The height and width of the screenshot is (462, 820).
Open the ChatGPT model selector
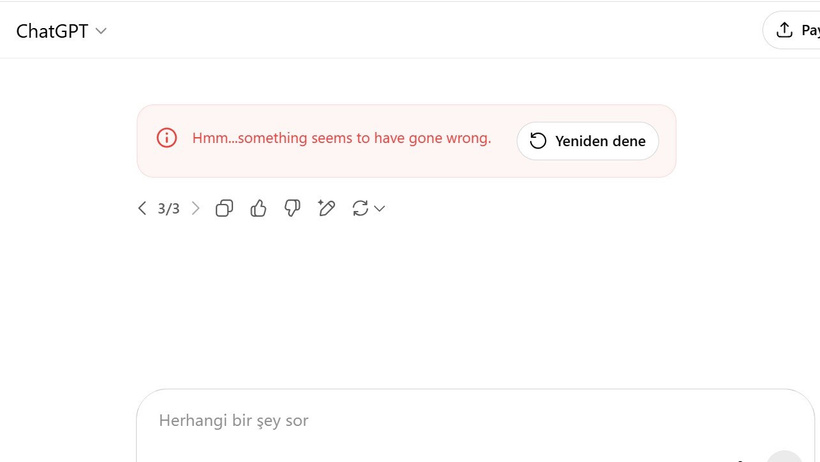(x=61, y=31)
